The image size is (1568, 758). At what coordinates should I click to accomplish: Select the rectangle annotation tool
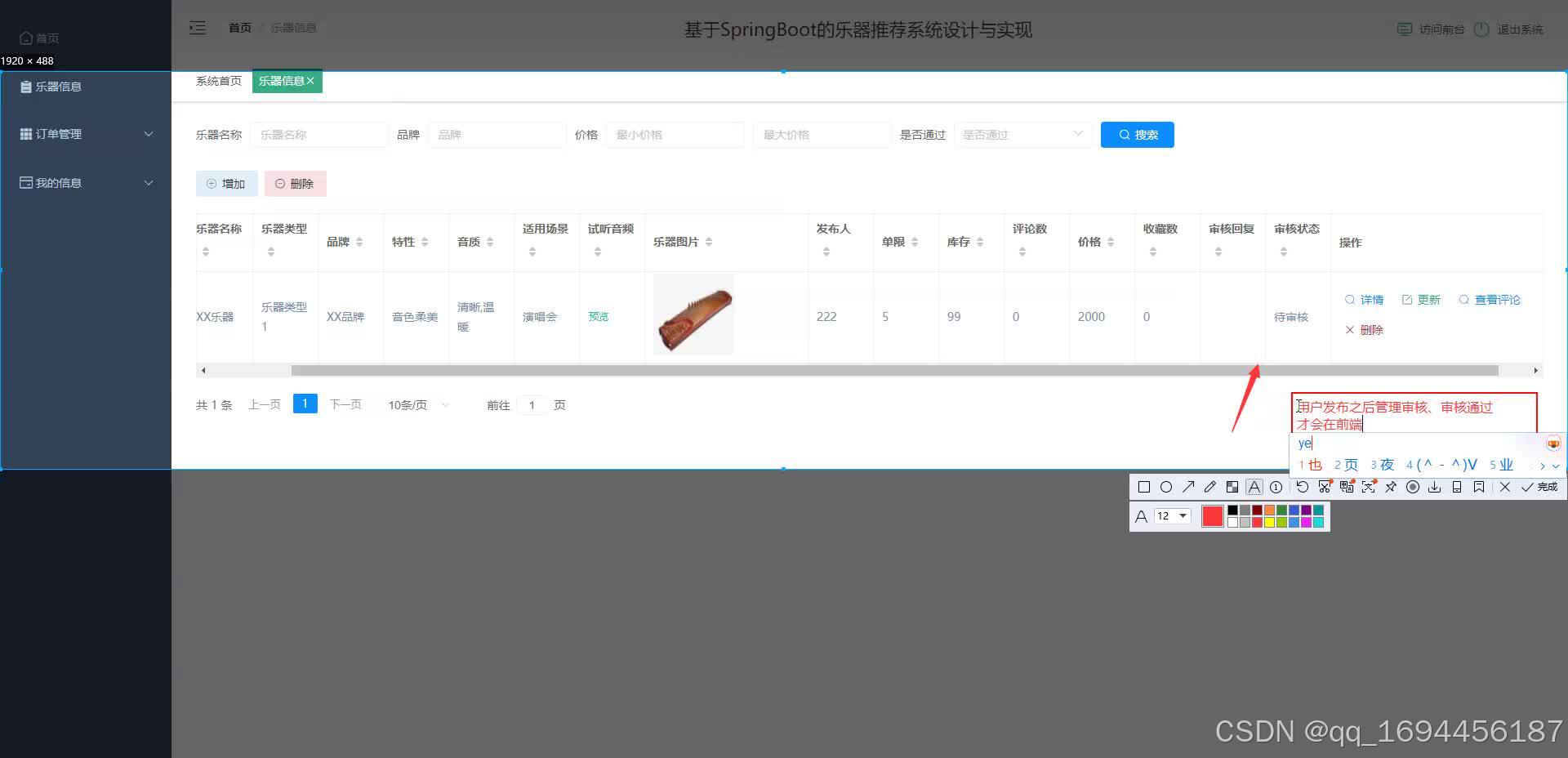(1144, 487)
